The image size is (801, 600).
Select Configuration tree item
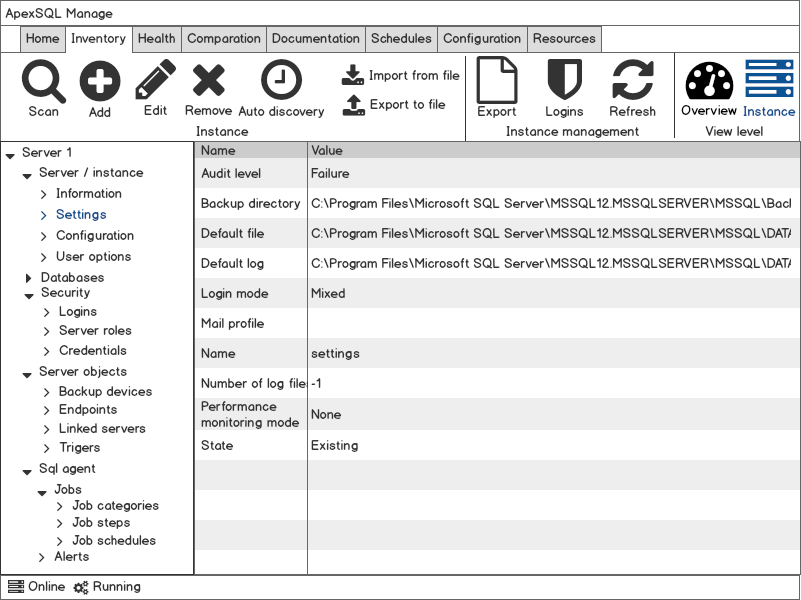pyautogui.click(x=95, y=235)
